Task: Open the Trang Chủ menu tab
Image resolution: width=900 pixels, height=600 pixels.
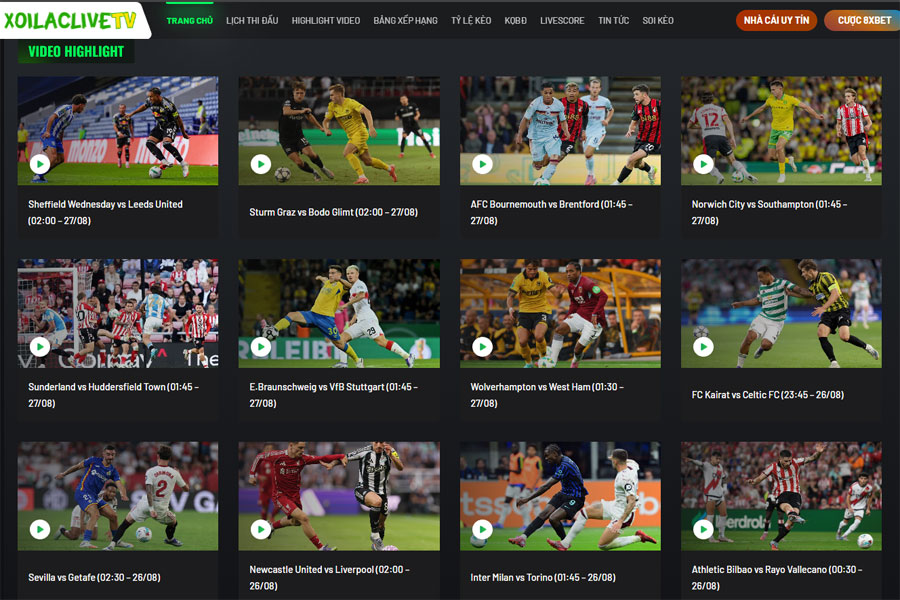Action: click(x=189, y=20)
